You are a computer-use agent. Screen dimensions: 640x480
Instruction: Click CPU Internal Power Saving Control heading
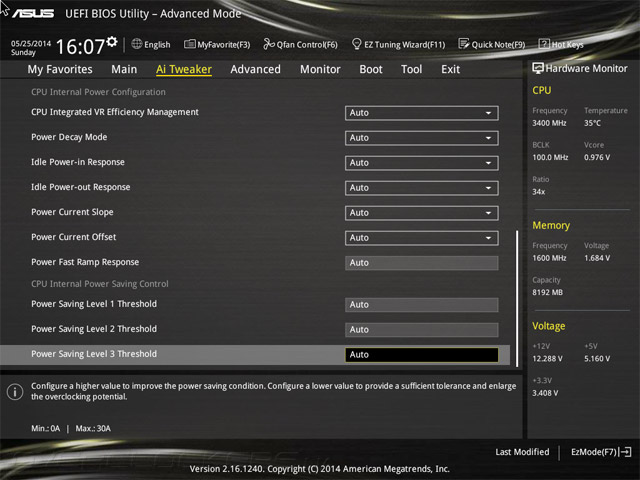click(100, 284)
